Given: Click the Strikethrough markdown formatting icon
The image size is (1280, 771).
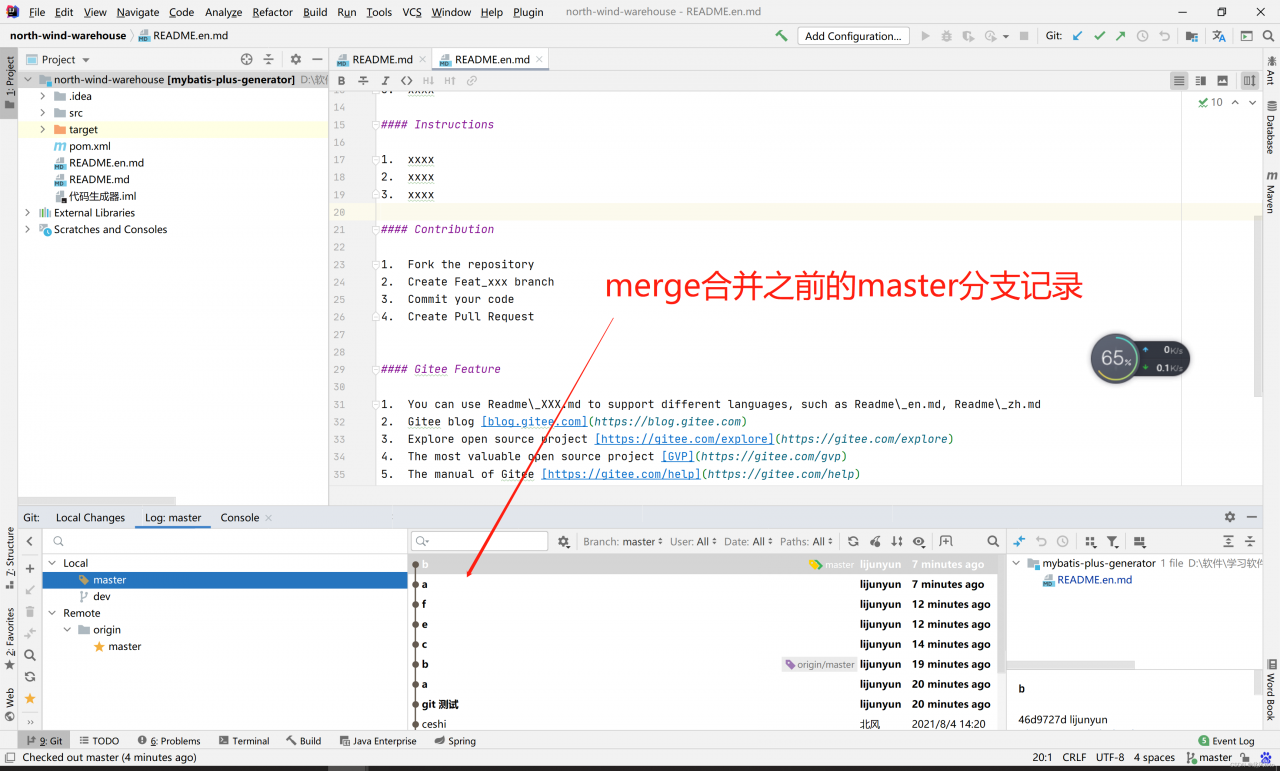Looking at the screenshot, I should pyautogui.click(x=363, y=81).
